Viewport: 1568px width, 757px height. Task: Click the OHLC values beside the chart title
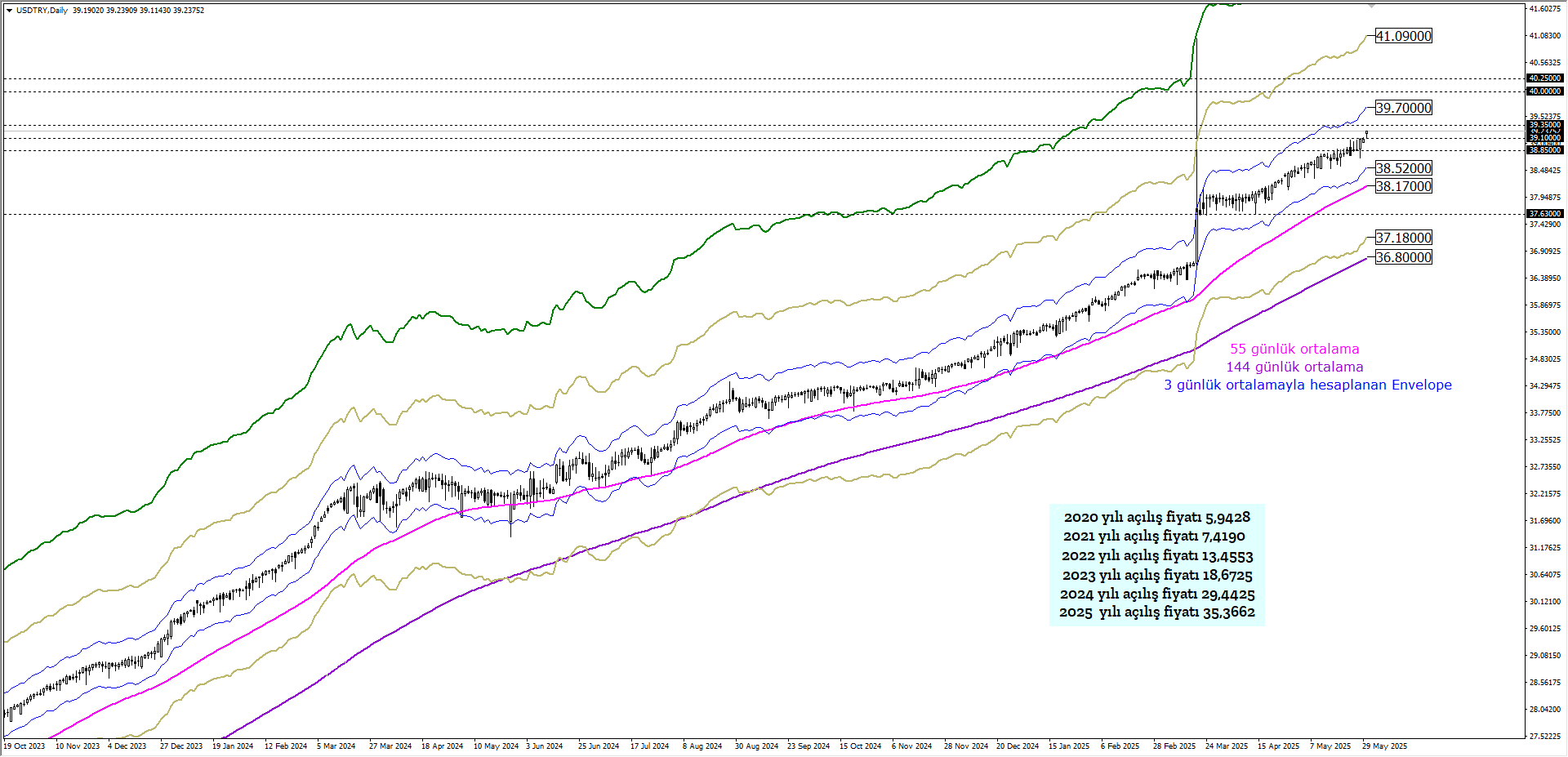coord(138,11)
